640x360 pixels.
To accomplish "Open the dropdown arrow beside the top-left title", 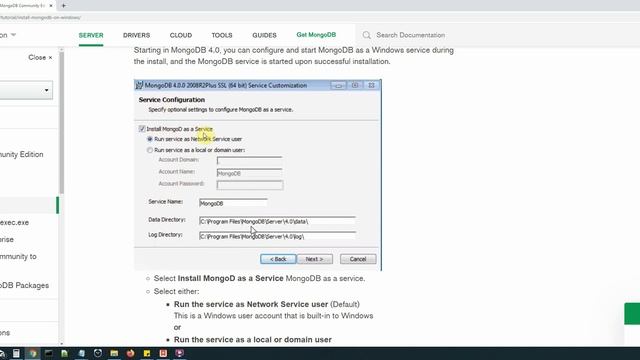I will (x=13, y=35).
